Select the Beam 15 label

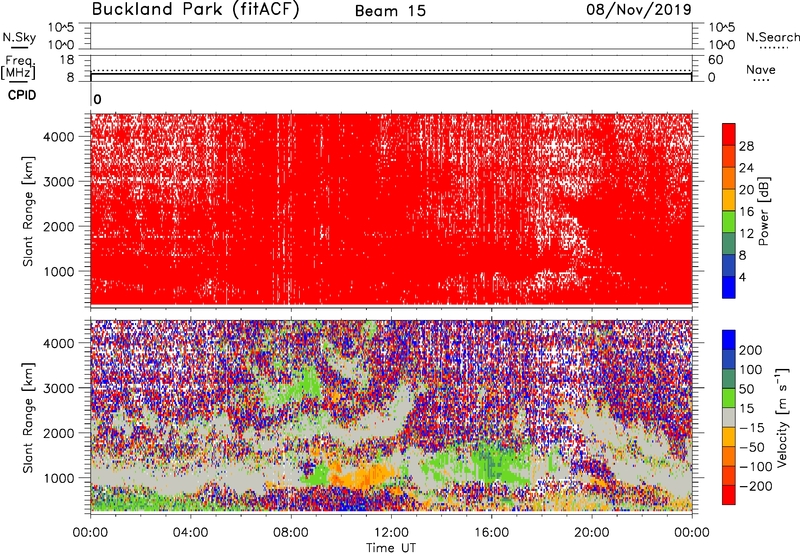click(x=390, y=11)
